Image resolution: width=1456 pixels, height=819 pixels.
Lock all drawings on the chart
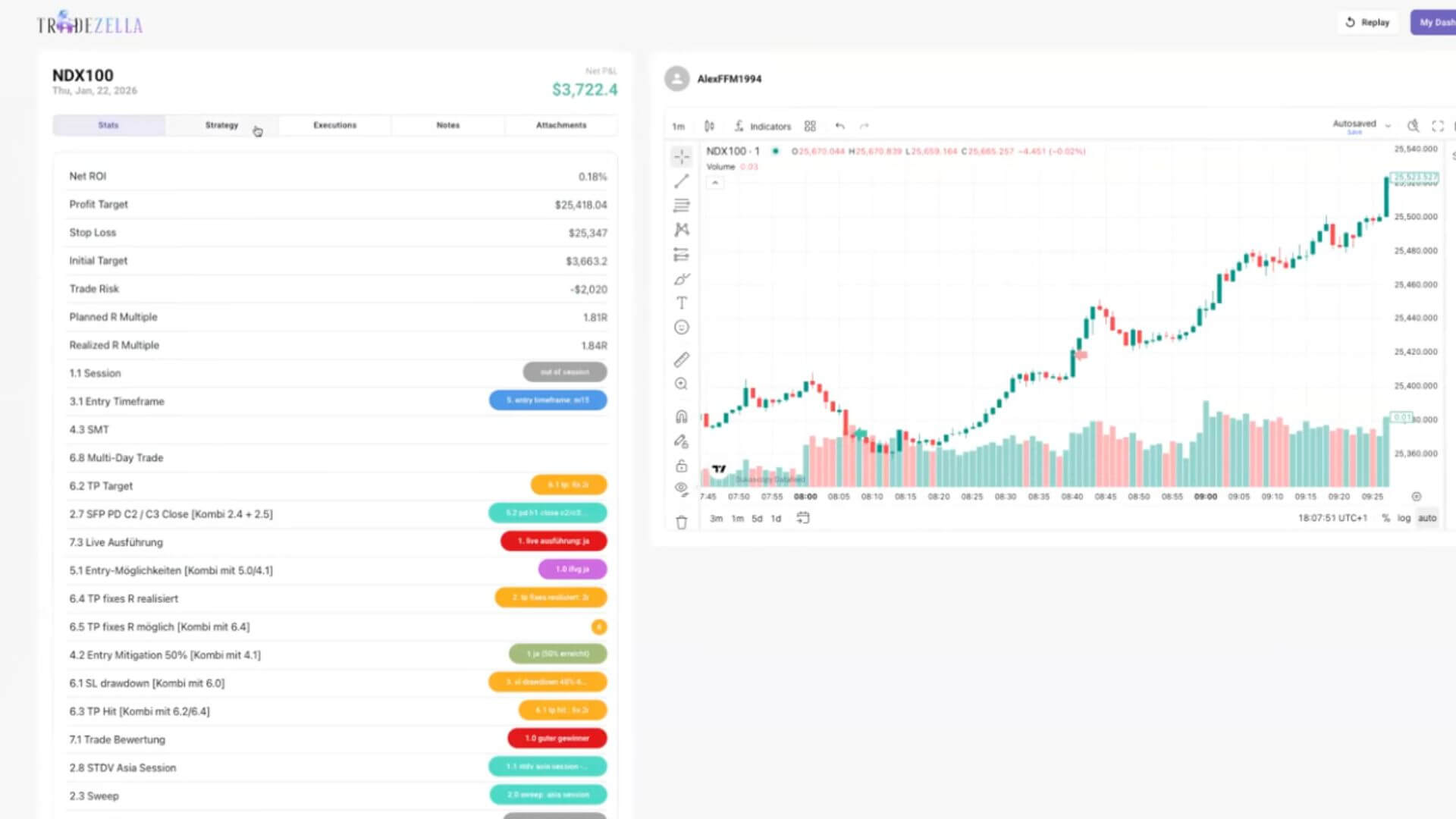[681, 465]
